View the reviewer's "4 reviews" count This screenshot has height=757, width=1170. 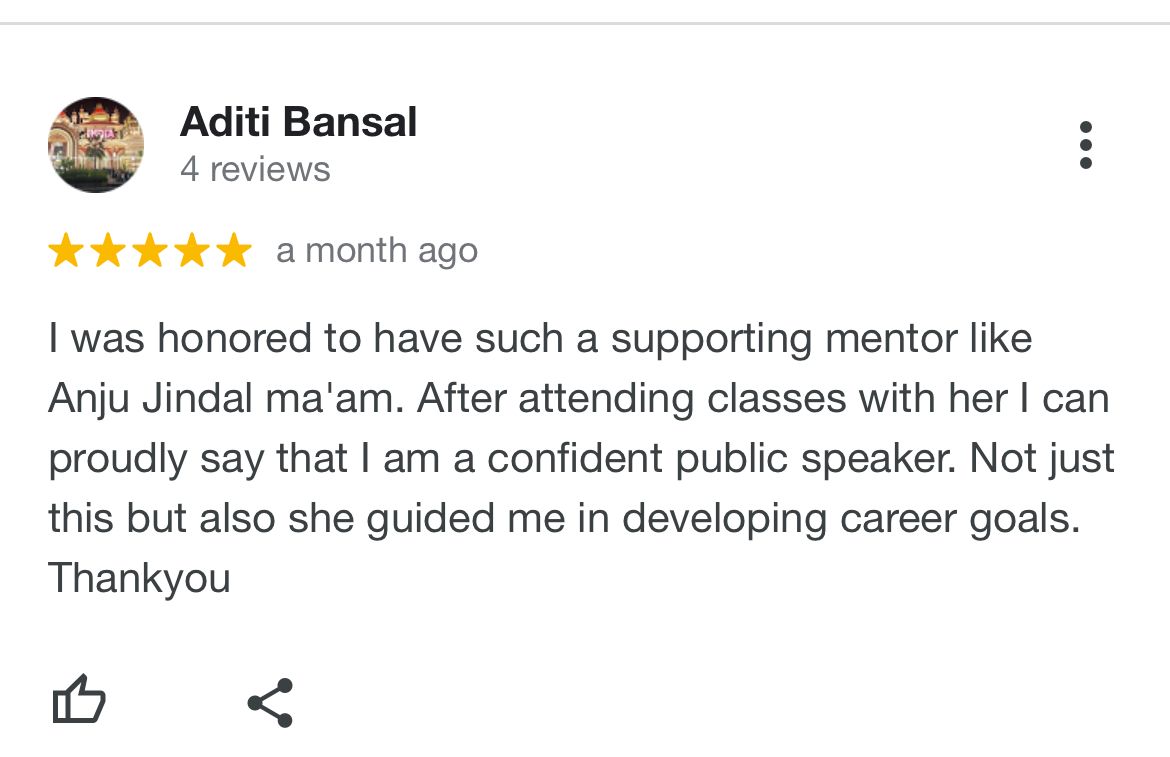[x=255, y=169]
